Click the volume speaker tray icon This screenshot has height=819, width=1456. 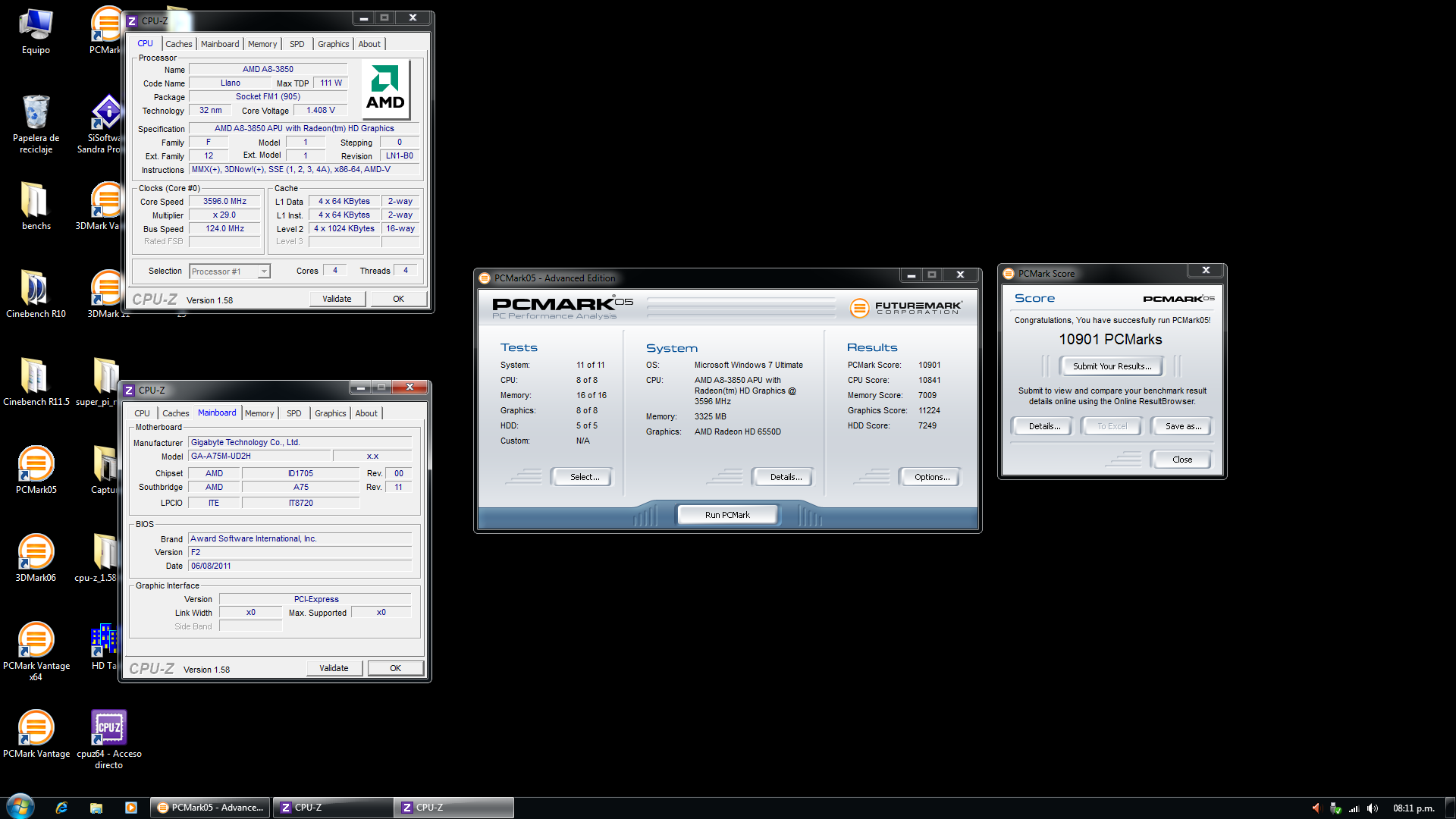(x=1372, y=808)
